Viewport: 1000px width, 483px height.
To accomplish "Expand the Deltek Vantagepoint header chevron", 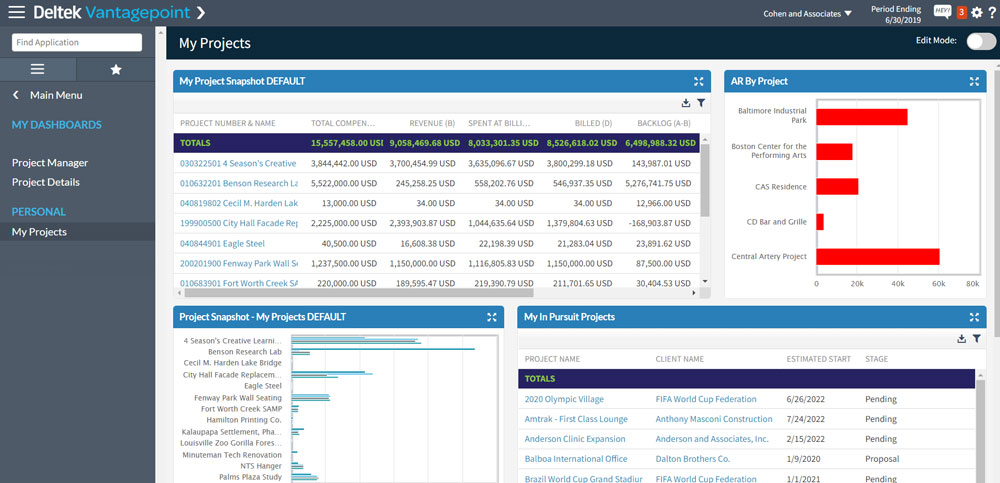I will 201,13.
